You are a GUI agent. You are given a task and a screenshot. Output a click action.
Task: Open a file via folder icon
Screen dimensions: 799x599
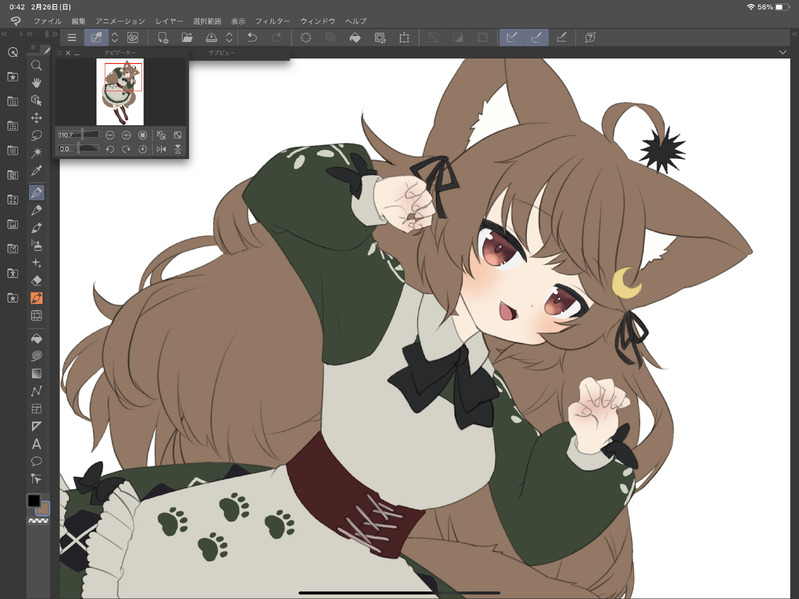pos(187,38)
